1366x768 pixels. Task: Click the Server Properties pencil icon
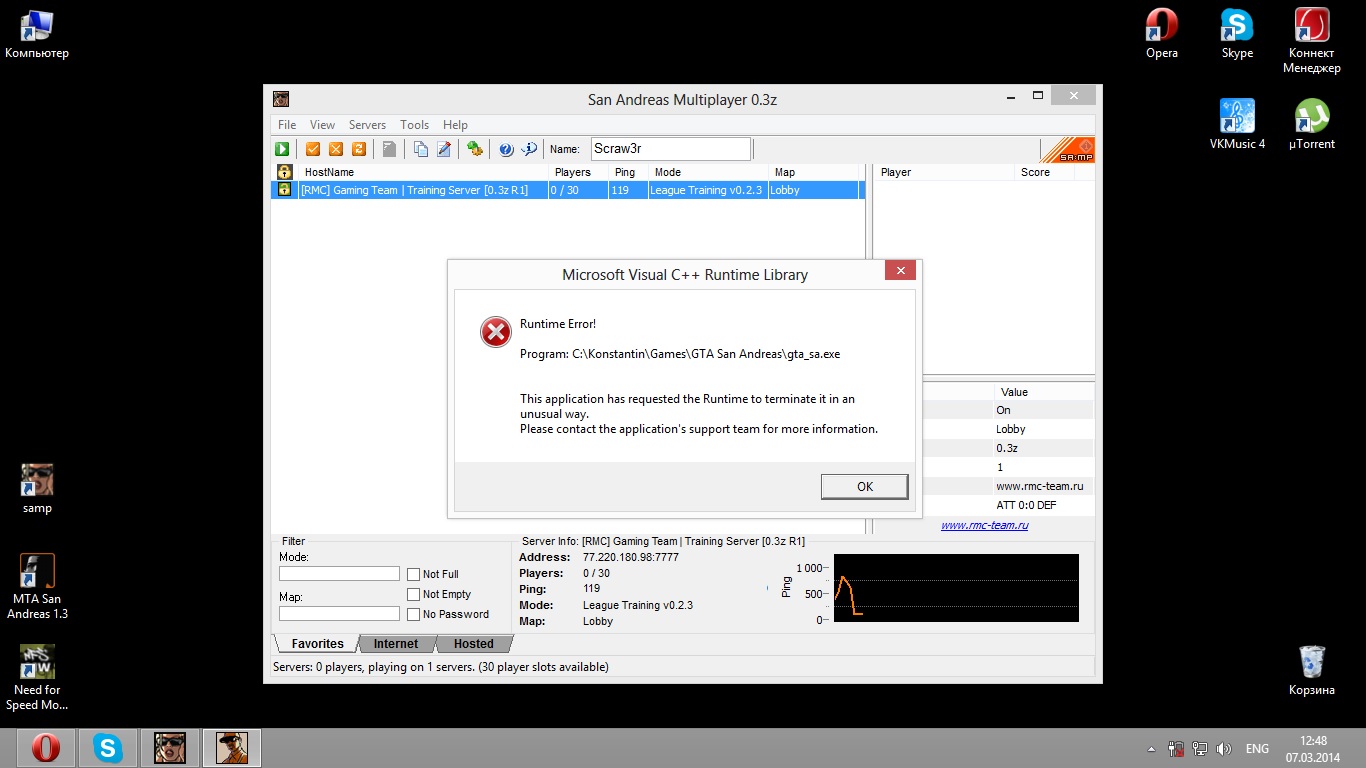pyautogui.click(x=444, y=149)
